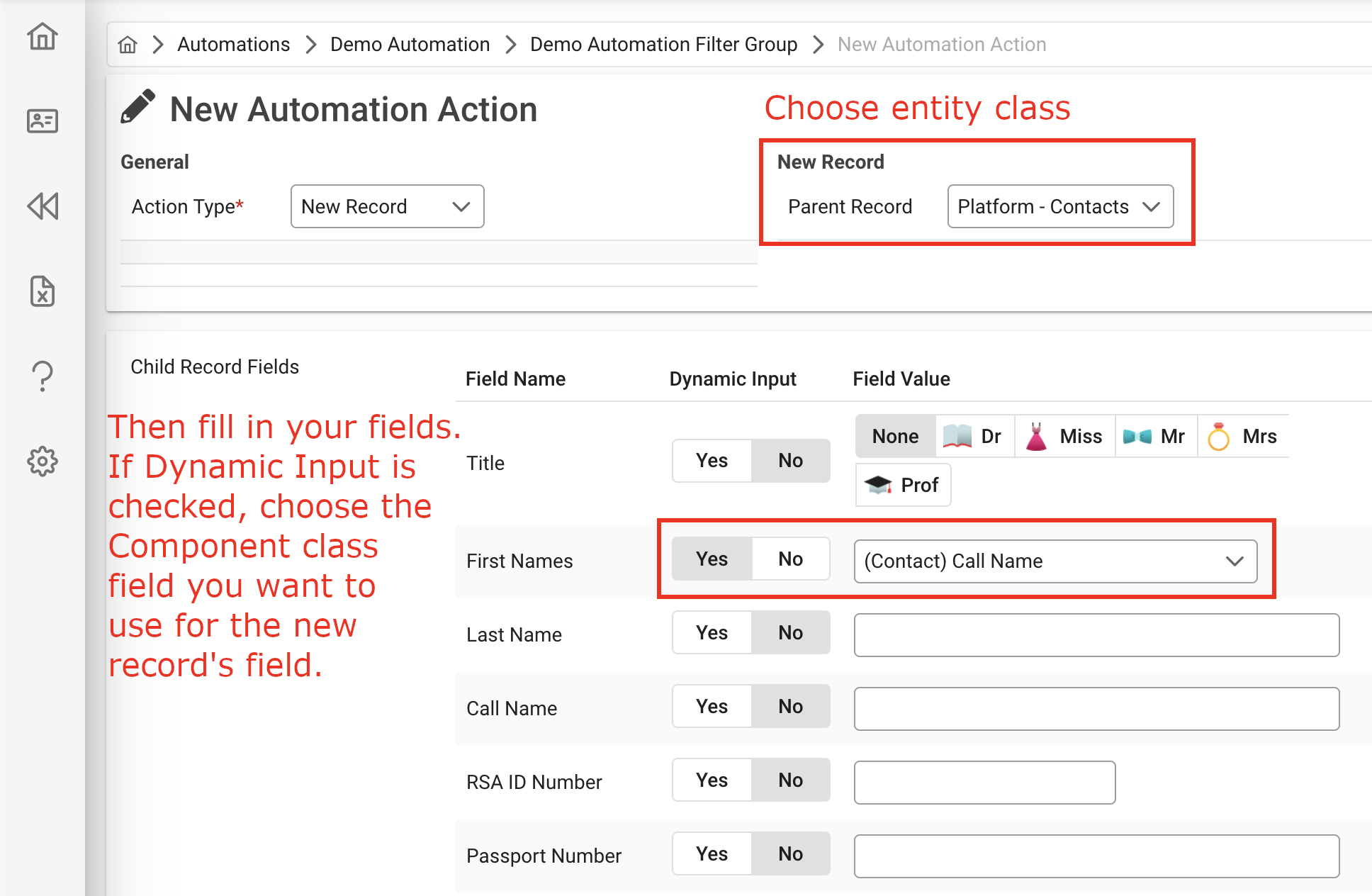Image resolution: width=1372 pixels, height=896 pixels.
Task: Navigate to Demo Automation Filter Group breadcrumb
Action: 663,45
